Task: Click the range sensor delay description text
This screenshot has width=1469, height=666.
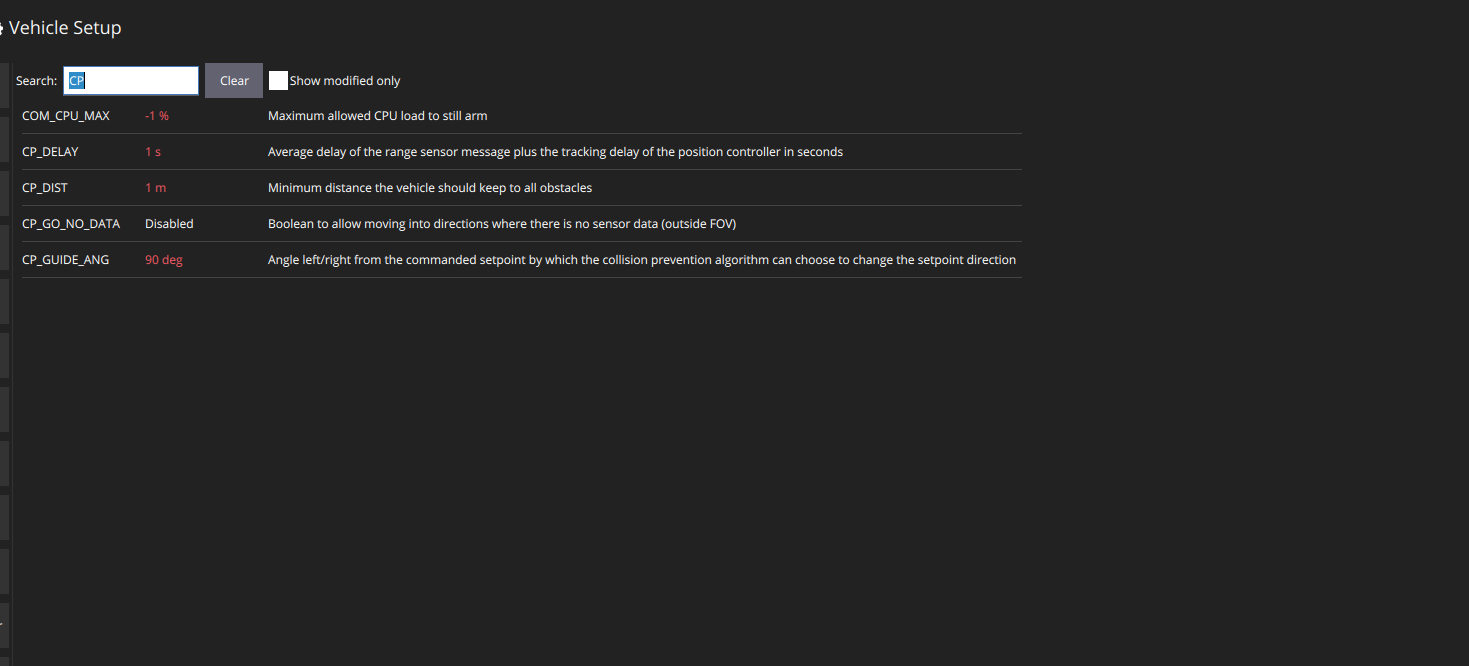Action: [x=555, y=152]
